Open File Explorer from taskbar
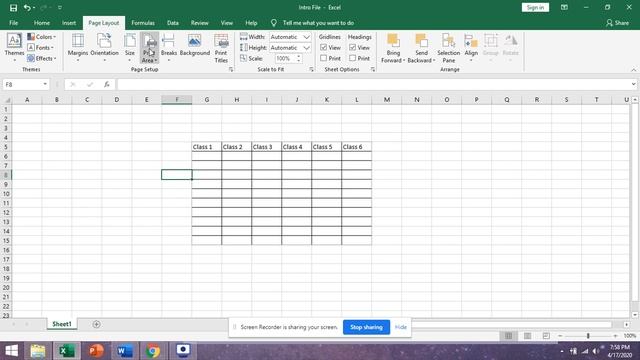640x360 pixels. pyautogui.click(x=38, y=351)
